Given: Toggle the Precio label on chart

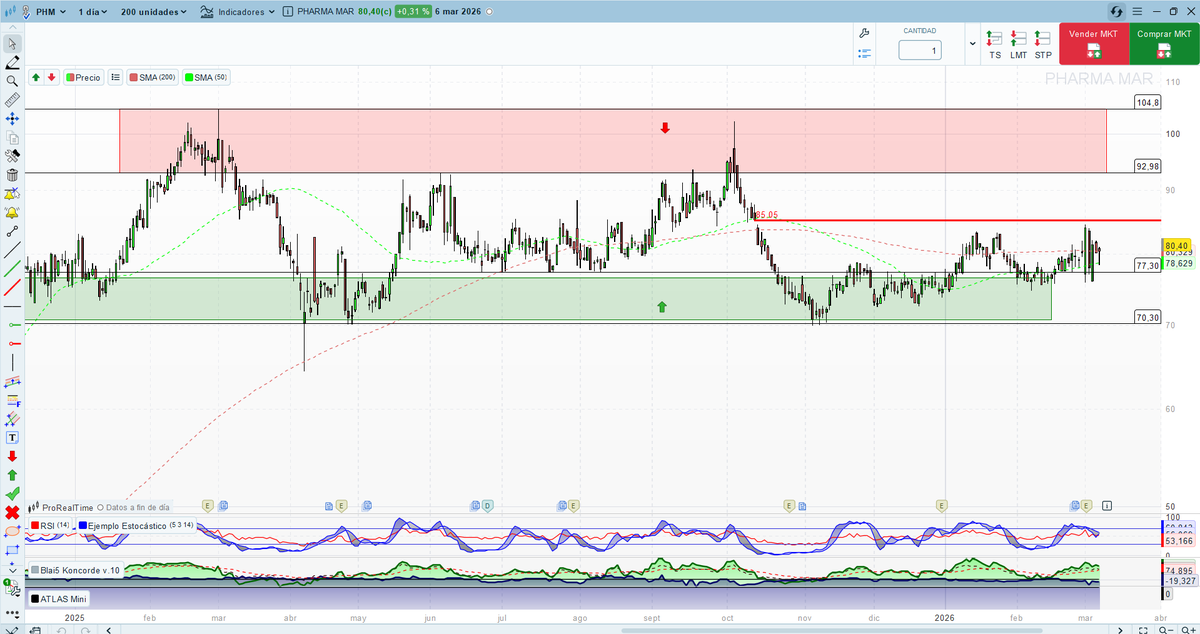Looking at the screenshot, I should click(x=83, y=77).
